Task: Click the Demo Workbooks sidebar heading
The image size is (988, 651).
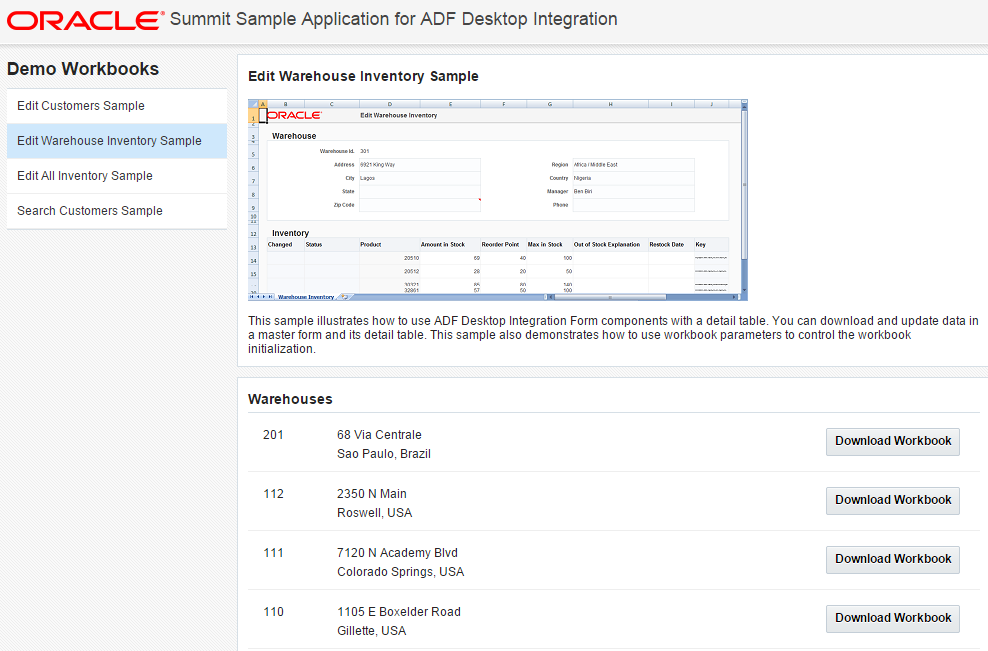Action: (x=83, y=69)
